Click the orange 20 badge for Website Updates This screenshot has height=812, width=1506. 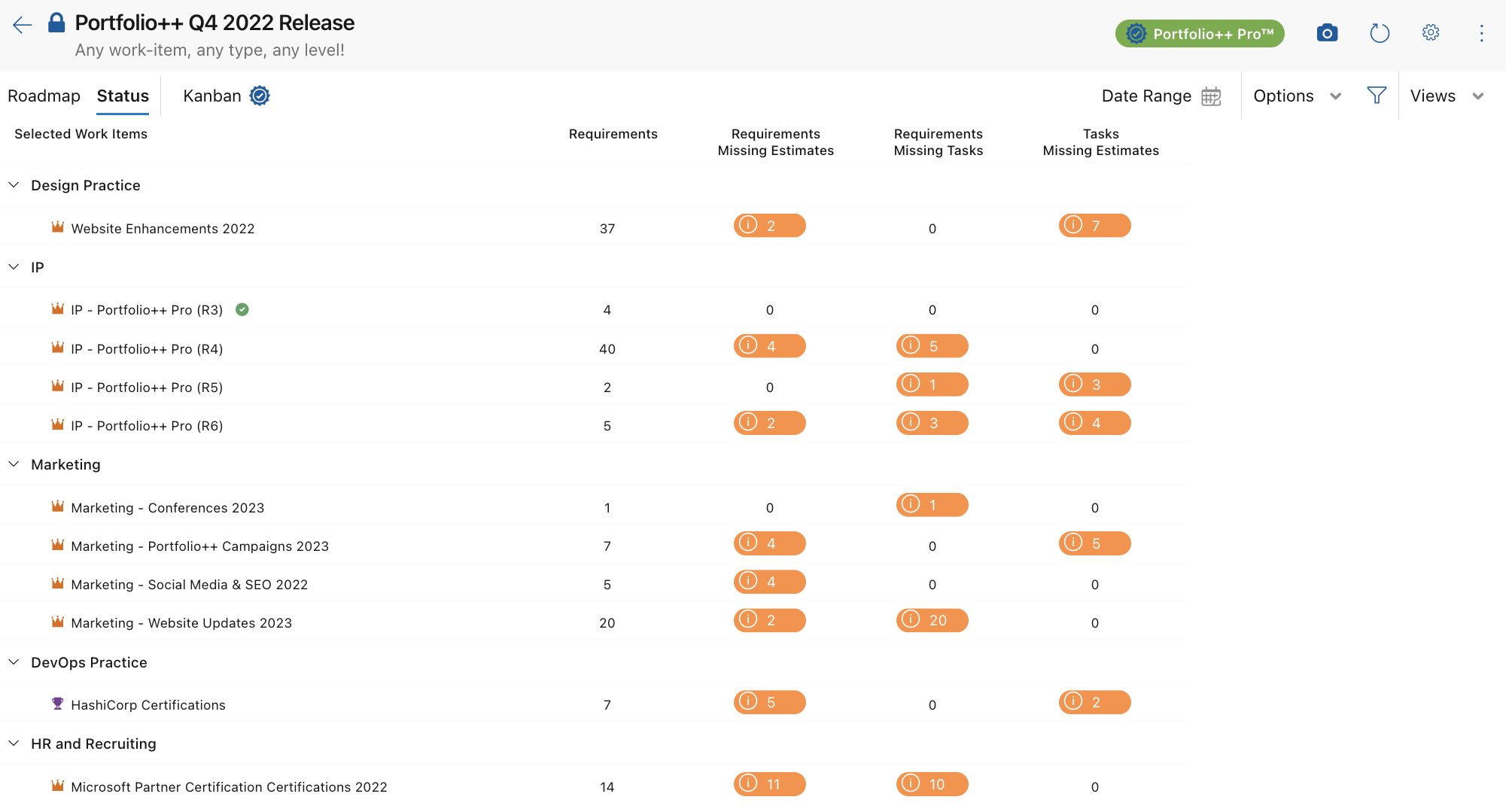[x=932, y=620]
